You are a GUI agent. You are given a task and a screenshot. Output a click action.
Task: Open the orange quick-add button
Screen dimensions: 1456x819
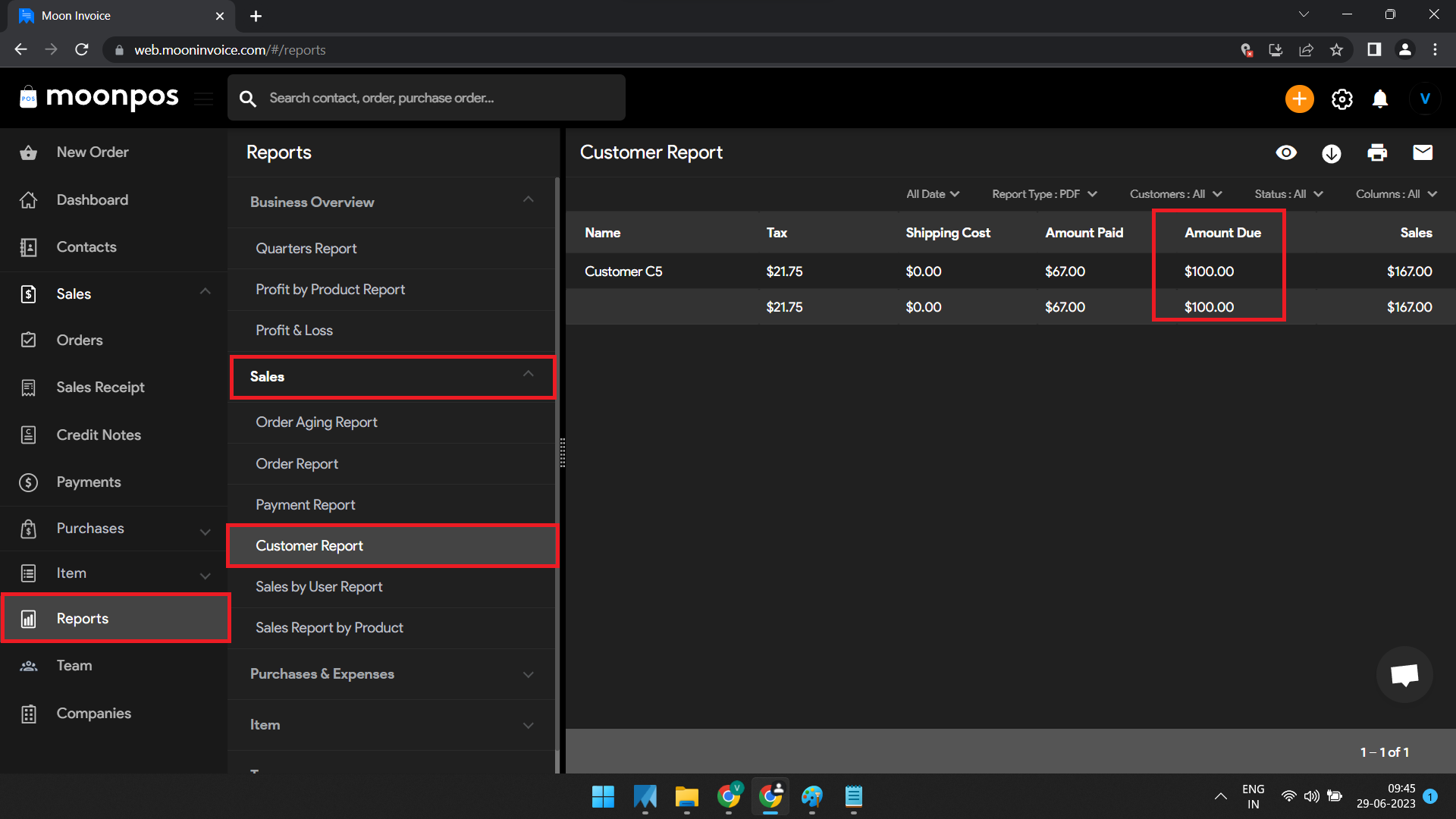[x=1299, y=99]
